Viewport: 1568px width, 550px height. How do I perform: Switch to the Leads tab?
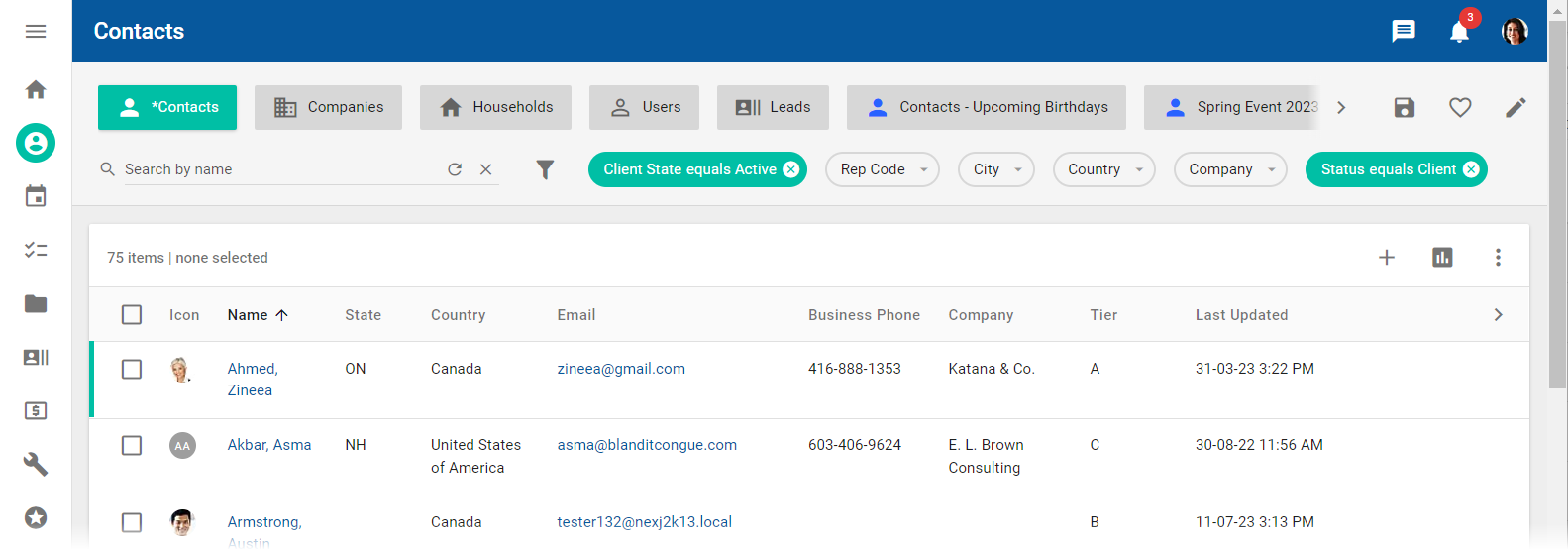[773, 107]
